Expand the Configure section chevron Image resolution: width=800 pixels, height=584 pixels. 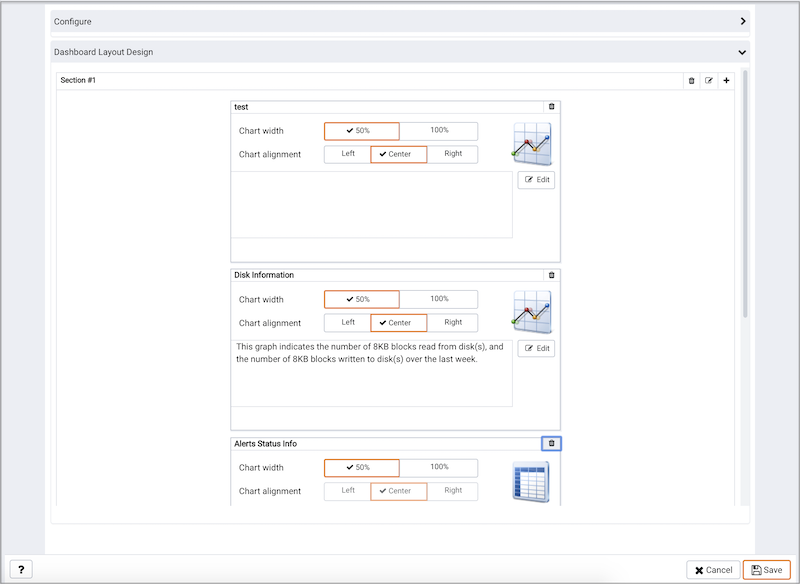tap(743, 21)
